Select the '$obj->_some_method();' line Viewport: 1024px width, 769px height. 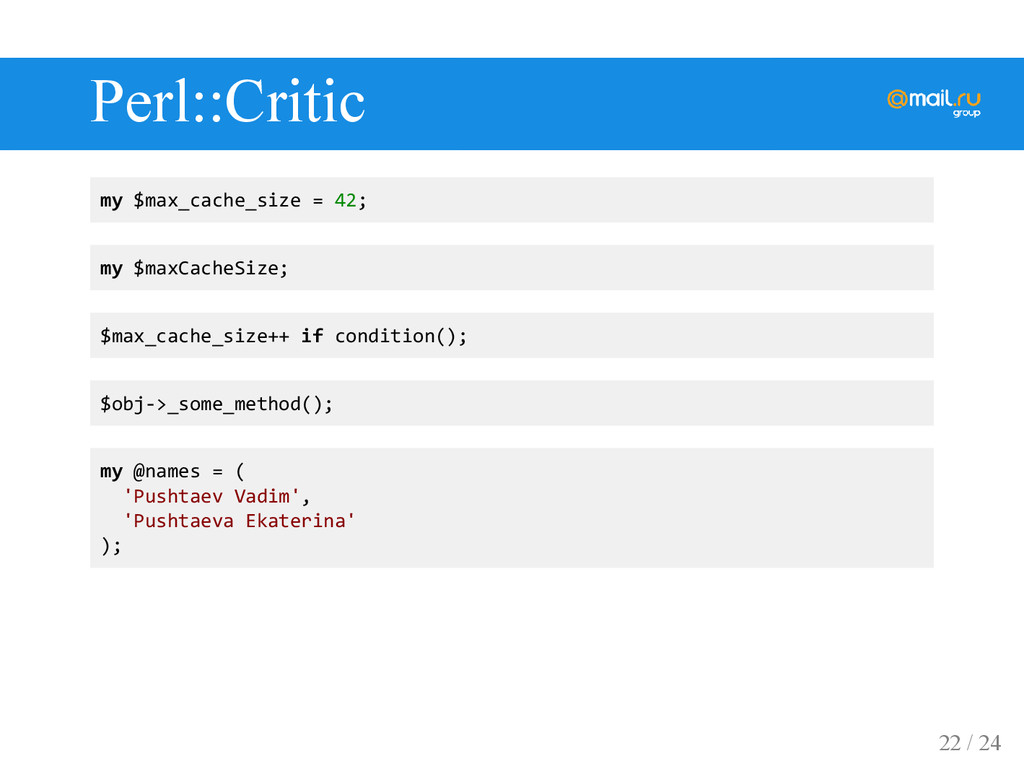[x=216, y=404]
